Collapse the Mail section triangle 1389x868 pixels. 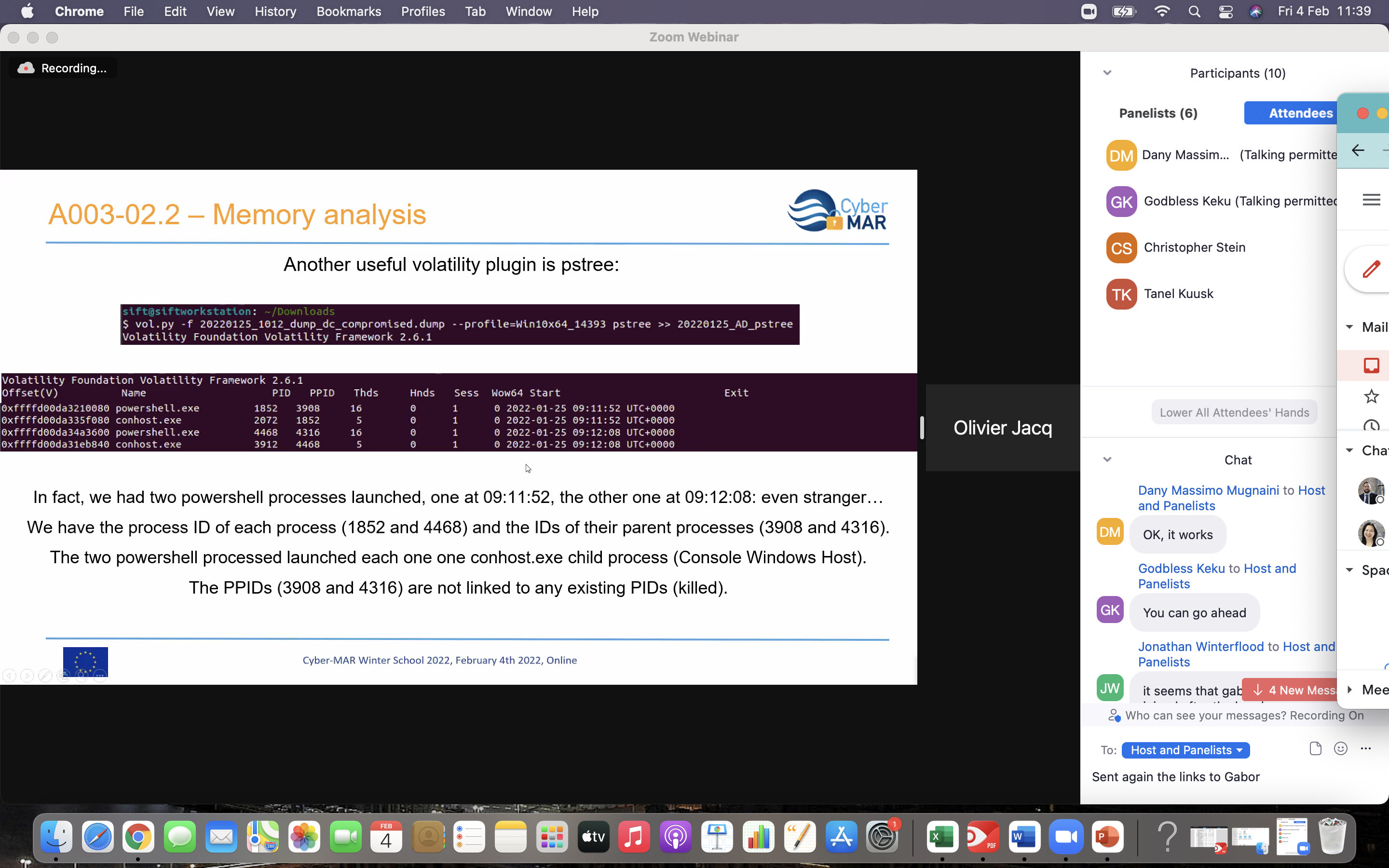[x=1349, y=326]
